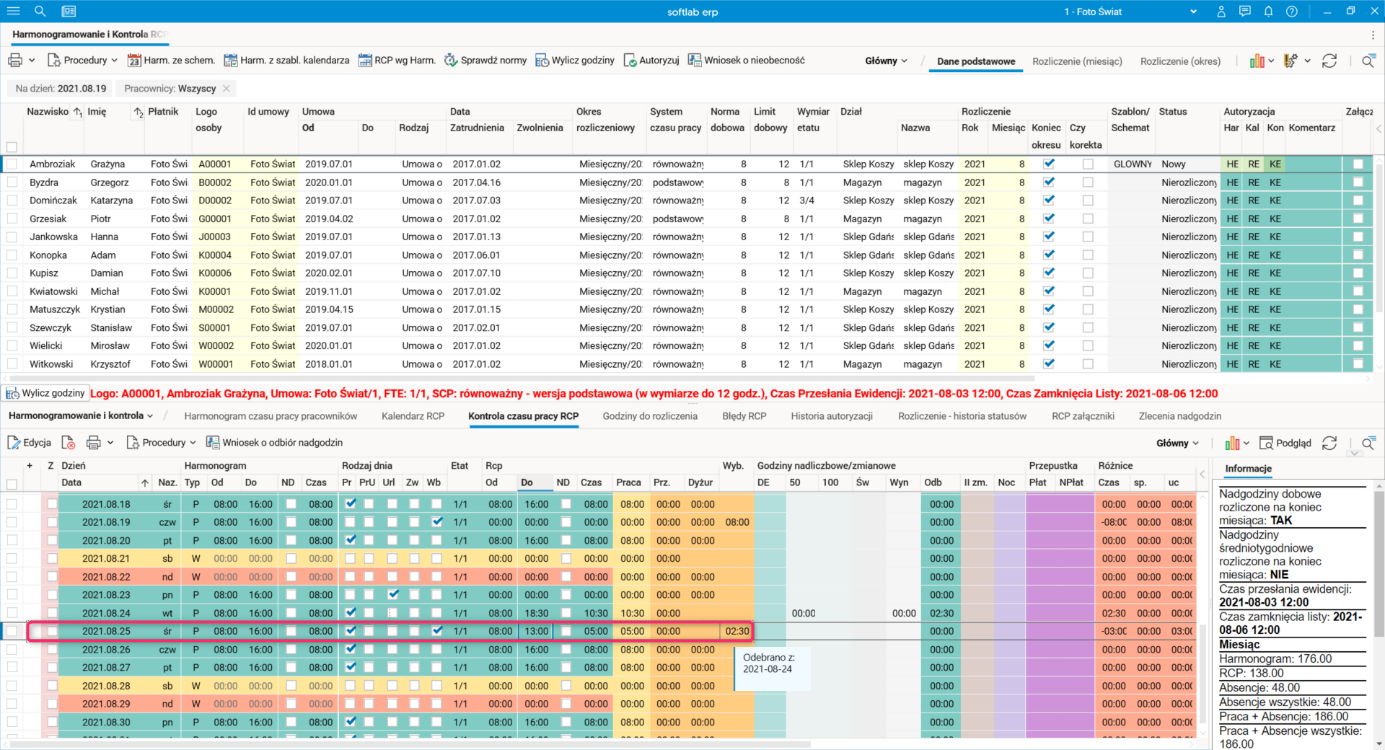Run Harm. z szabl. kalendarza action

click(x=286, y=60)
